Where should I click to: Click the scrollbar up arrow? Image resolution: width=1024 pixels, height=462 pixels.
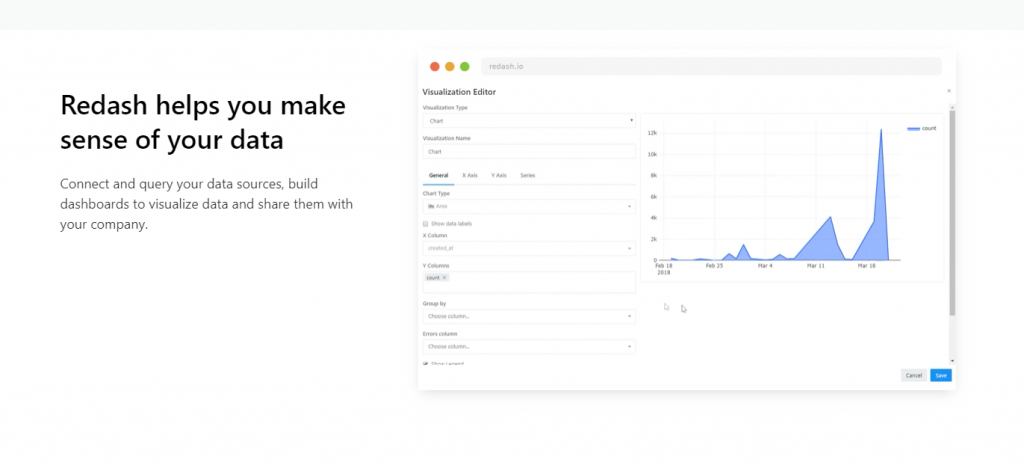point(952,107)
